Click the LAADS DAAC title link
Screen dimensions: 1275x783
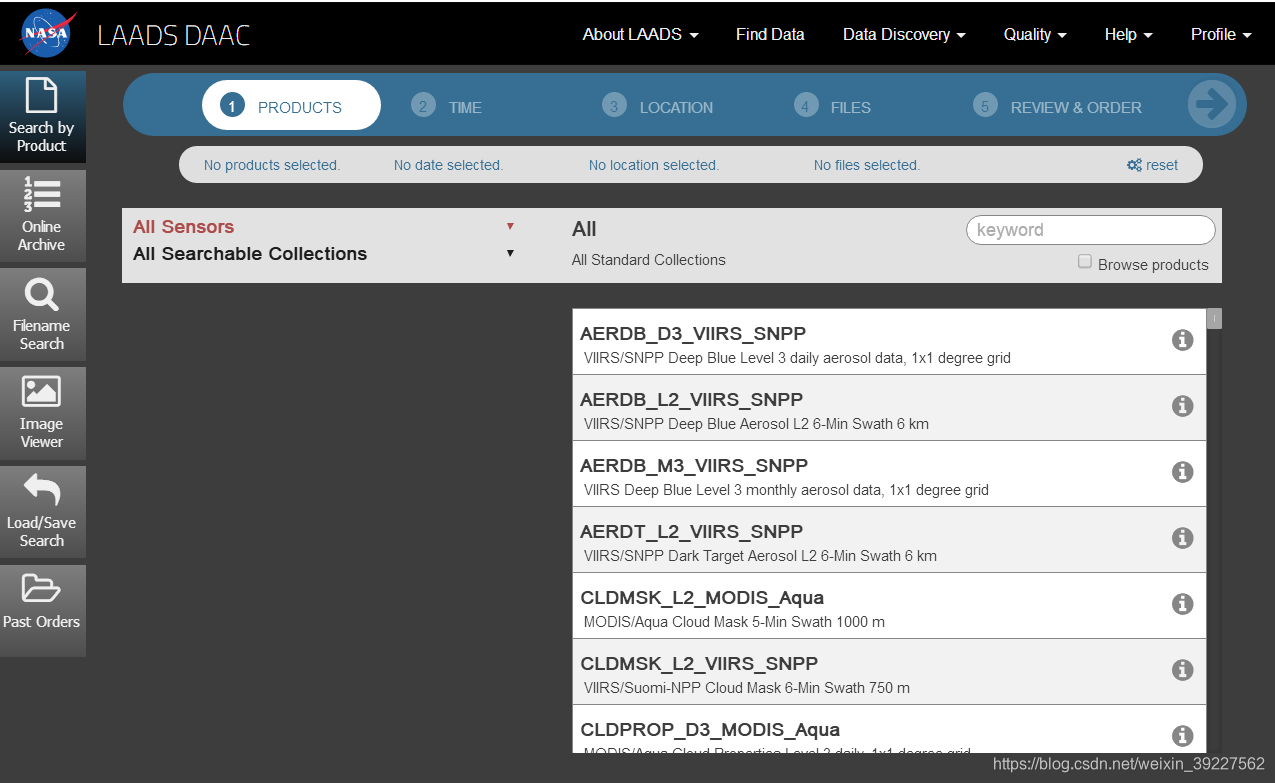click(x=174, y=35)
